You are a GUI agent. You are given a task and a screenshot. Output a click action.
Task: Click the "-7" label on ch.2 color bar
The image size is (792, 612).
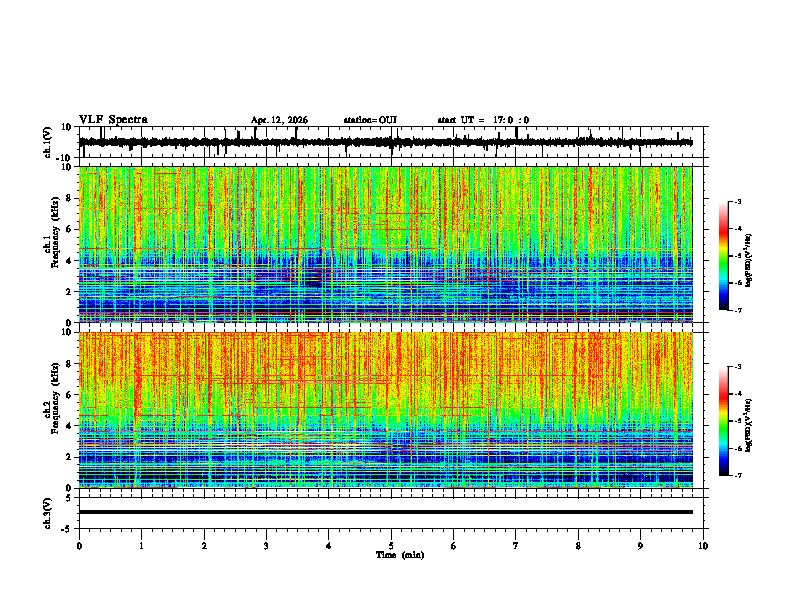[x=737, y=476]
